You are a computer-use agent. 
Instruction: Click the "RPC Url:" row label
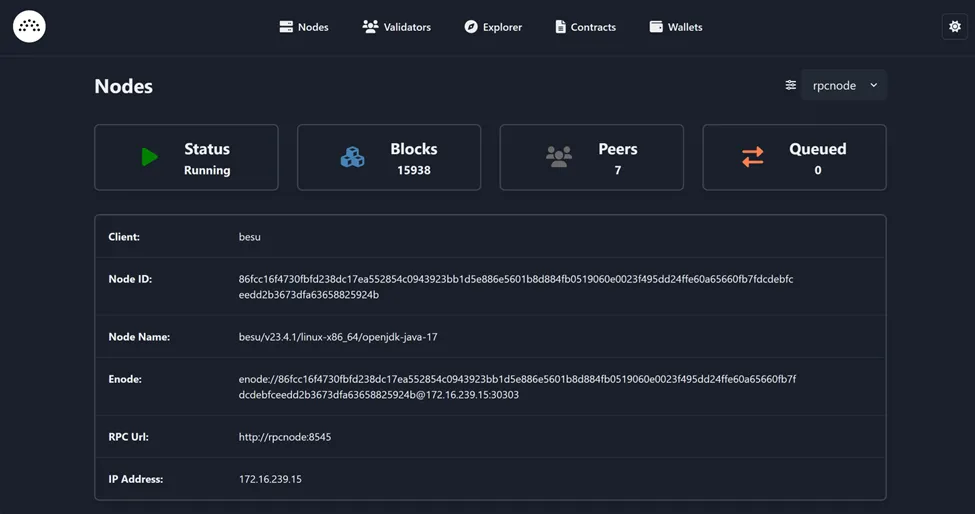129,437
